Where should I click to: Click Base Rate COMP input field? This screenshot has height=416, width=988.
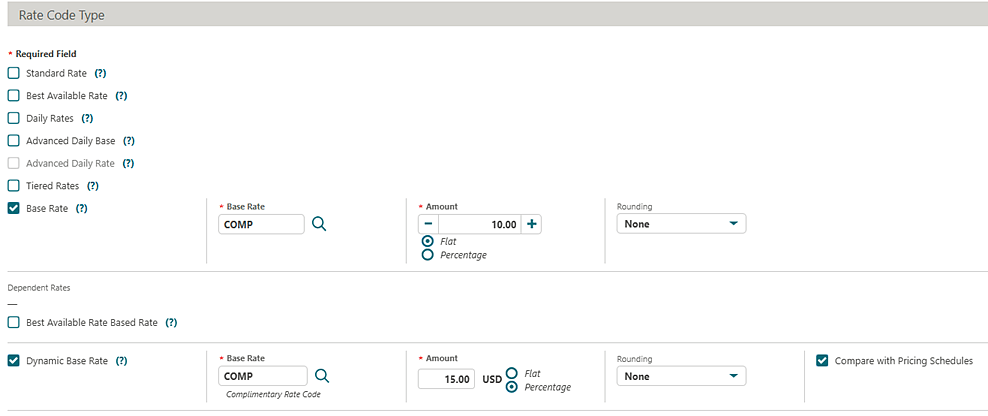click(x=261, y=224)
